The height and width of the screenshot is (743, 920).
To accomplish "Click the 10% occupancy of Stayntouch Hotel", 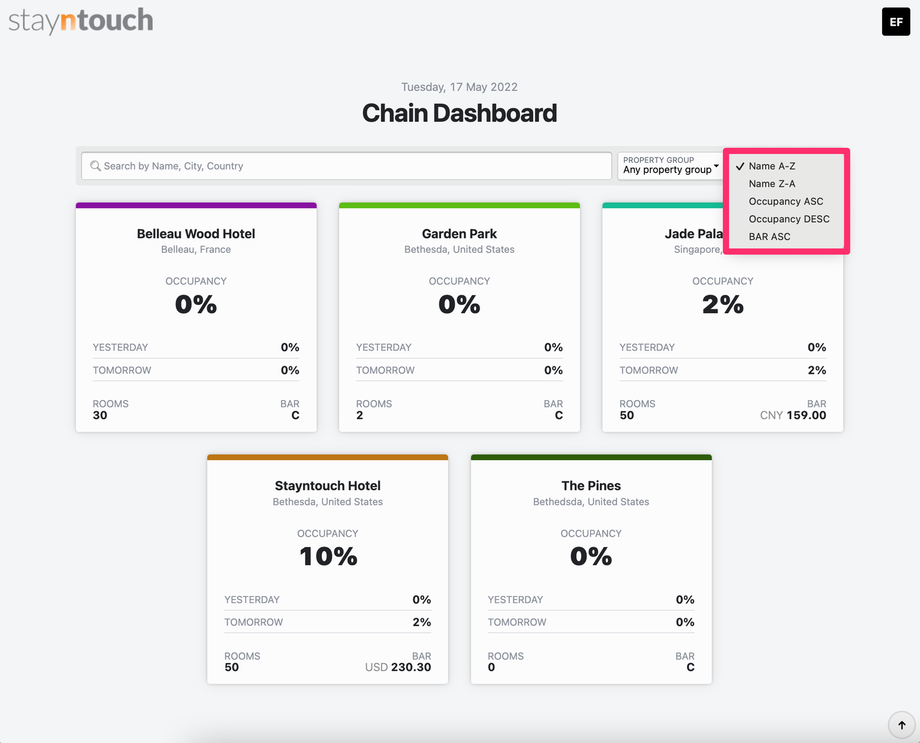I will [328, 556].
